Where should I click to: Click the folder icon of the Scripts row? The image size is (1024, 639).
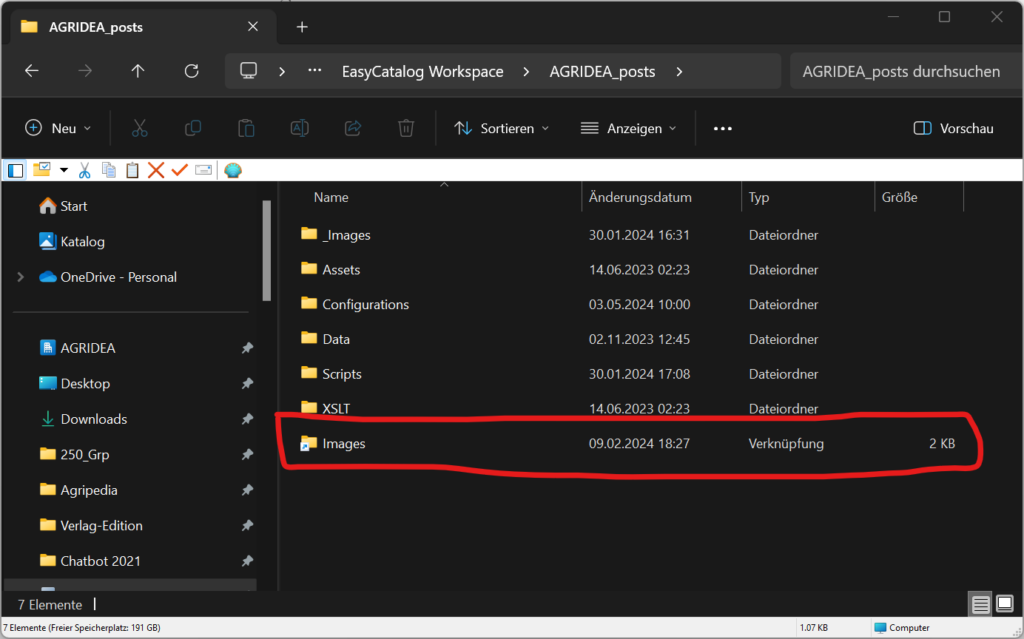coord(309,373)
